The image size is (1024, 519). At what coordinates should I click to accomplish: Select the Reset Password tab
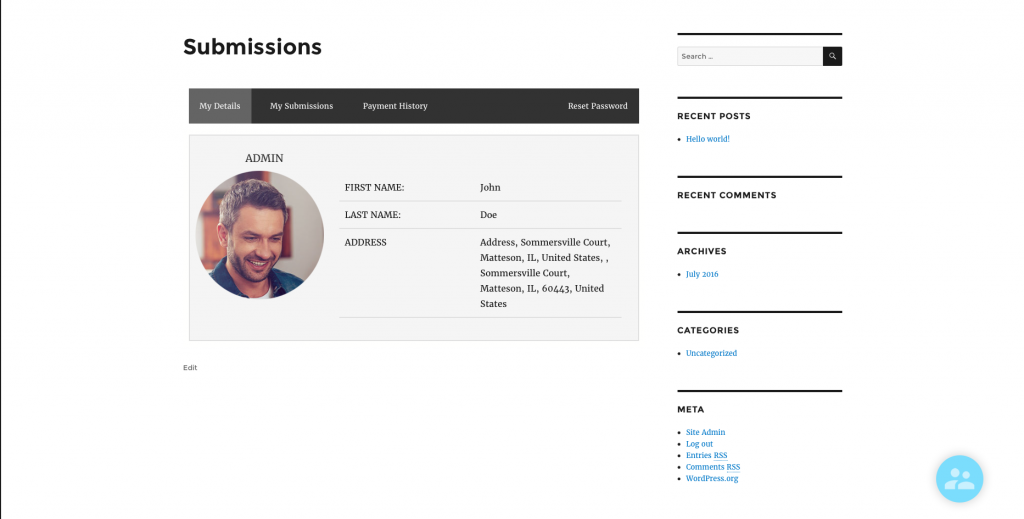pos(597,106)
